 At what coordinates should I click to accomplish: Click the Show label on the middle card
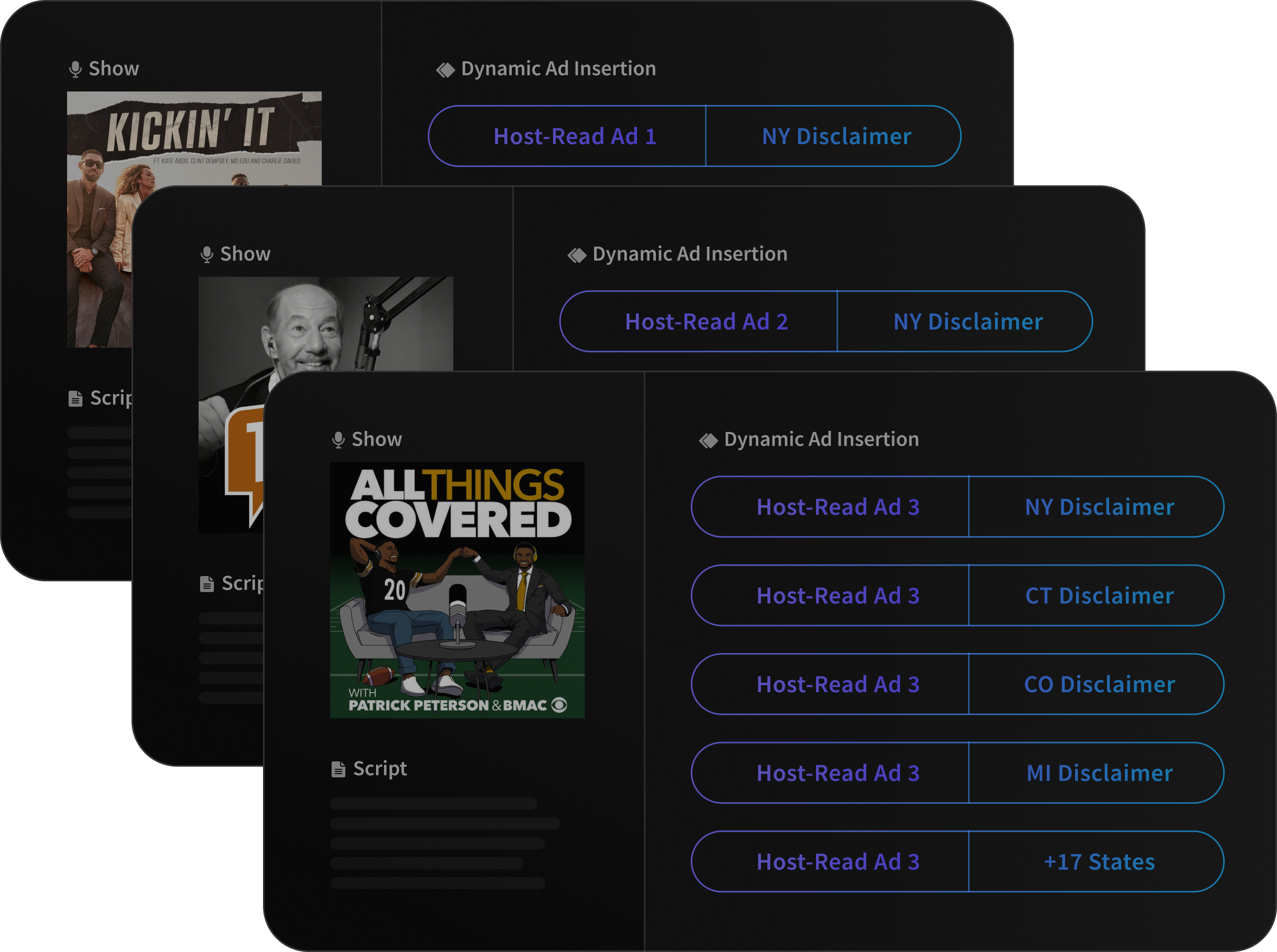coord(245,254)
